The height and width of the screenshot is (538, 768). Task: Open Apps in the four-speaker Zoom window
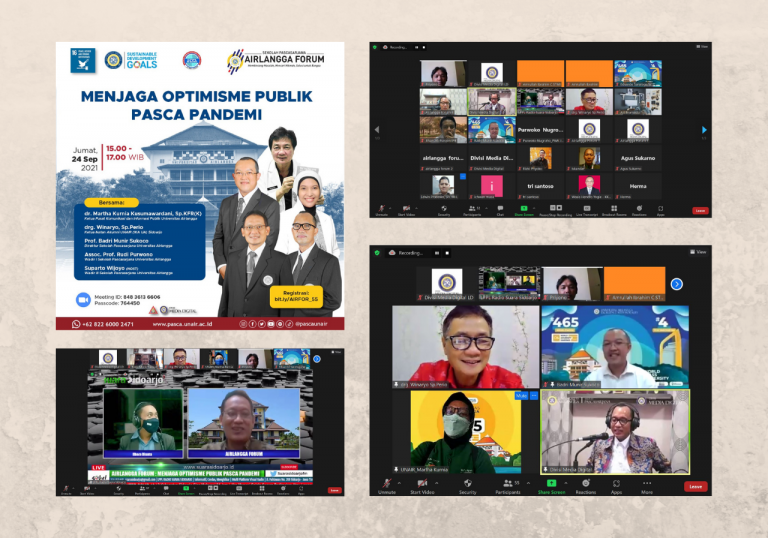pyautogui.click(x=616, y=486)
